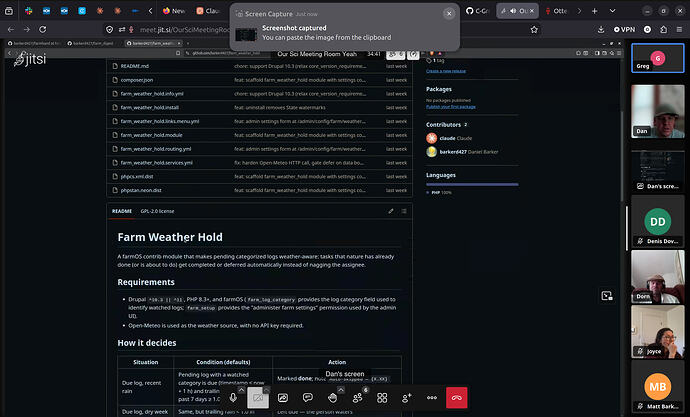
Task: Click Create a new release link
Action: [x=446, y=71]
